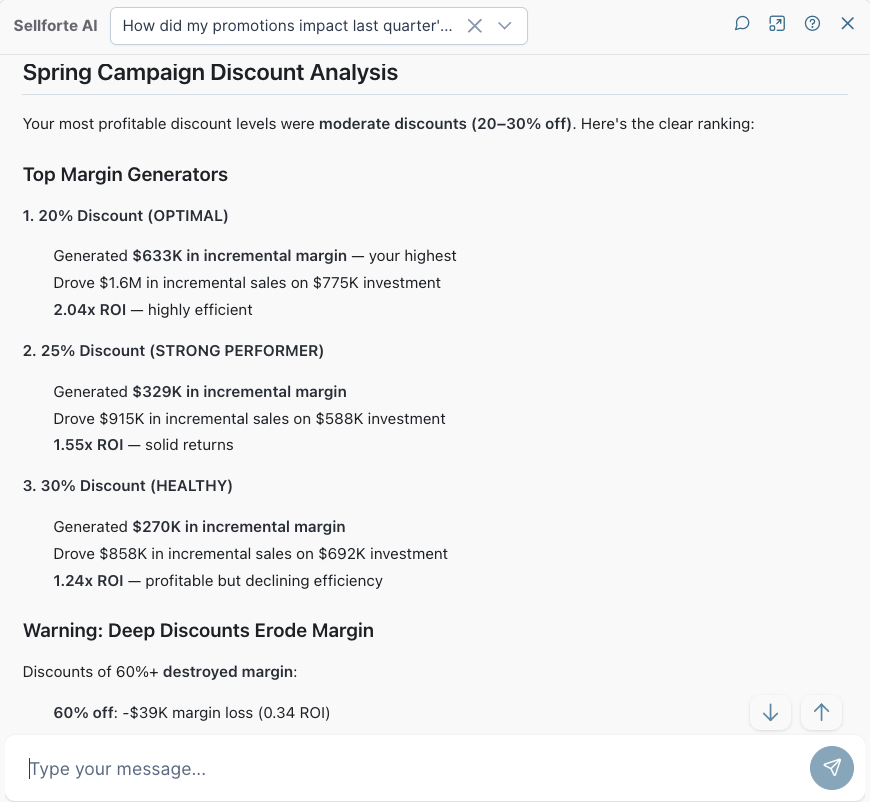Jump to bottom with down arrow button
Viewport: 870px width, 802px height.
(770, 712)
